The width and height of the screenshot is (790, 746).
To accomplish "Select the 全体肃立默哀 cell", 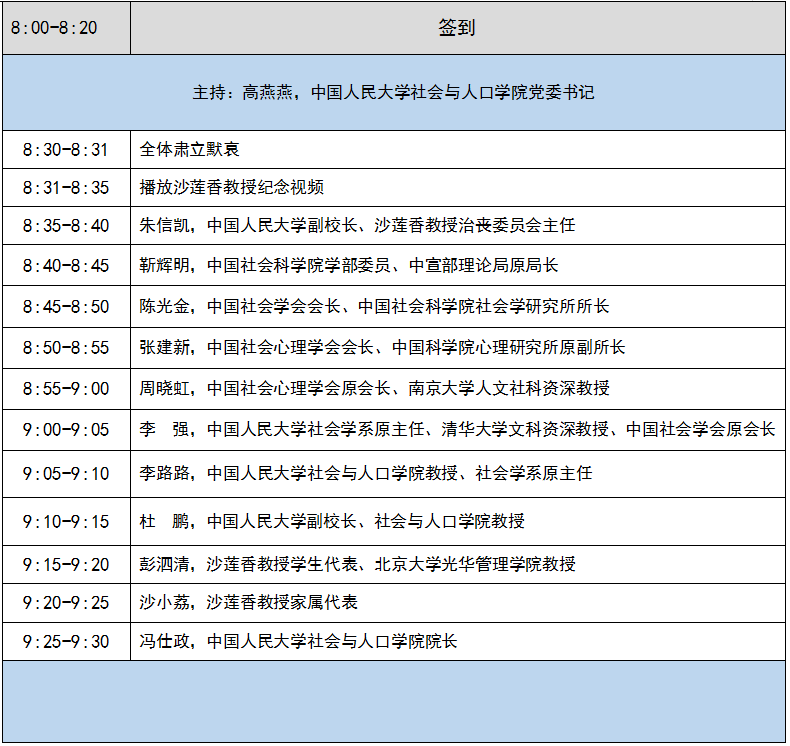I will (190, 150).
